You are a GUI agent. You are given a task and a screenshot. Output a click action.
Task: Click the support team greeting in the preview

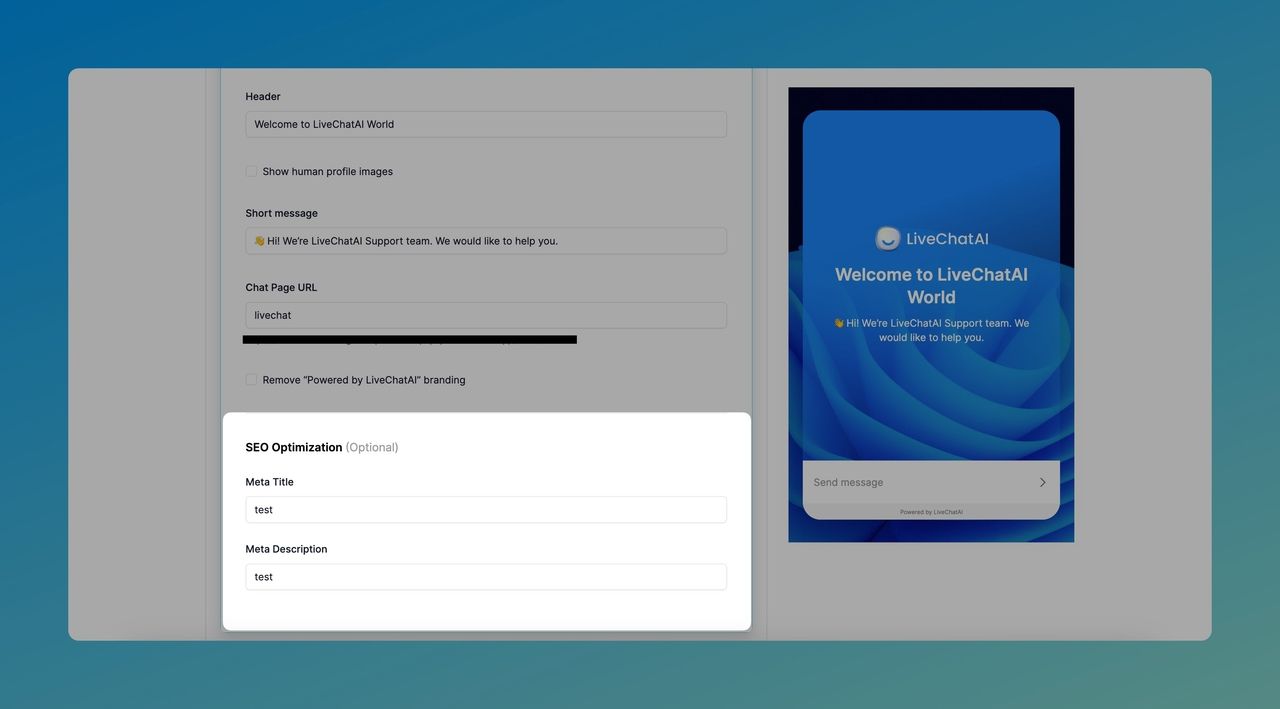(931, 330)
